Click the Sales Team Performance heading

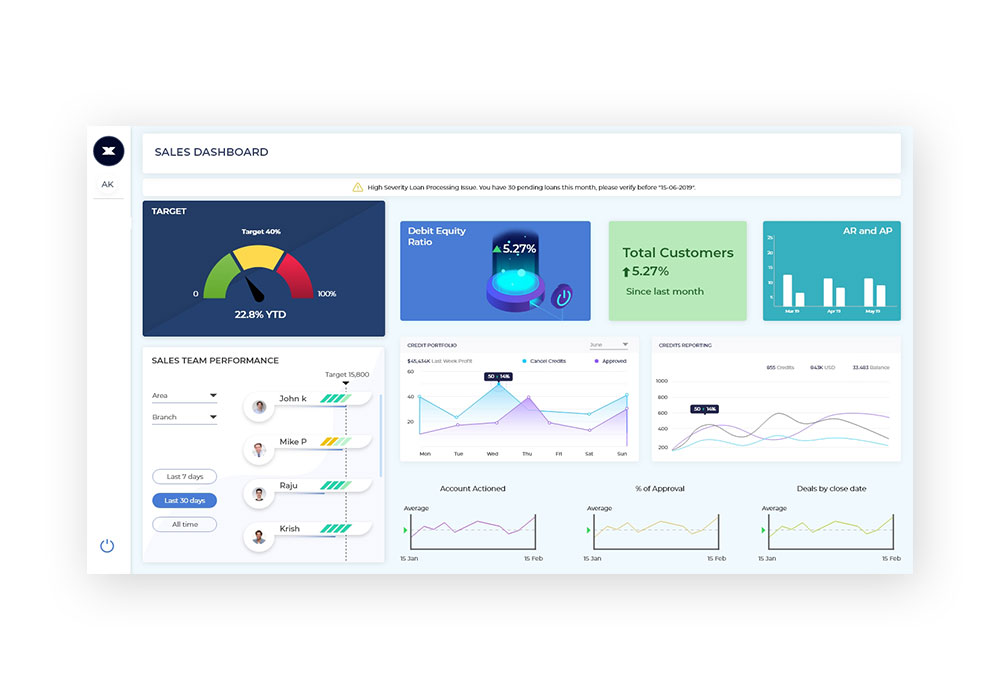pyautogui.click(x=215, y=360)
